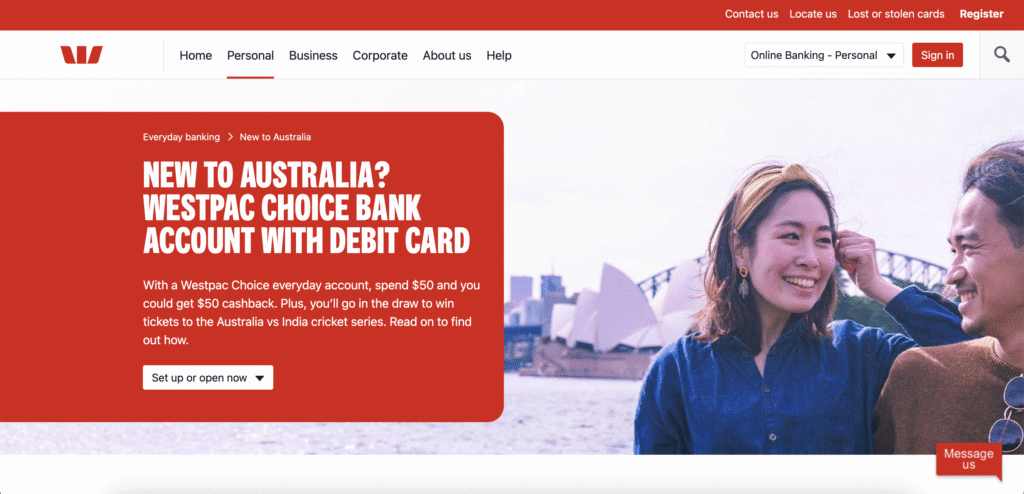The height and width of the screenshot is (494, 1024).
Task: Expand the Online Banking - Personal dropdown
Action: point(824,56)
